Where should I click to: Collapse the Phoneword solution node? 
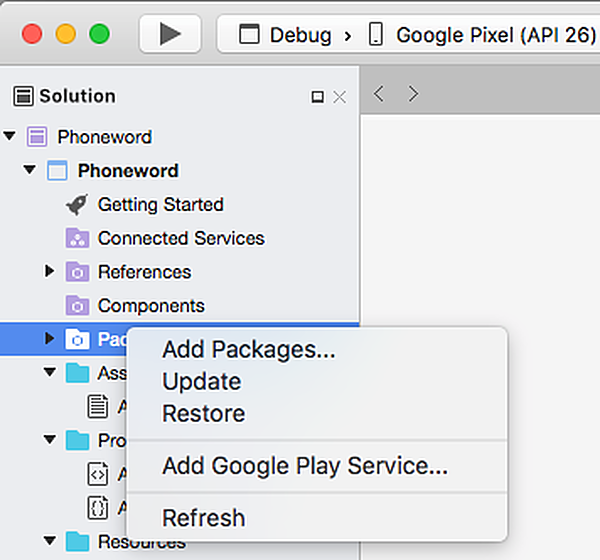[x=10, y=136]
